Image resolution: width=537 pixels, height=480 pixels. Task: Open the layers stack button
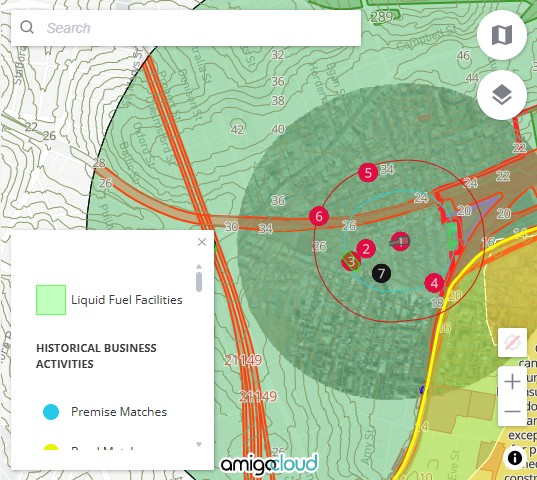click(x=502, y=95)
